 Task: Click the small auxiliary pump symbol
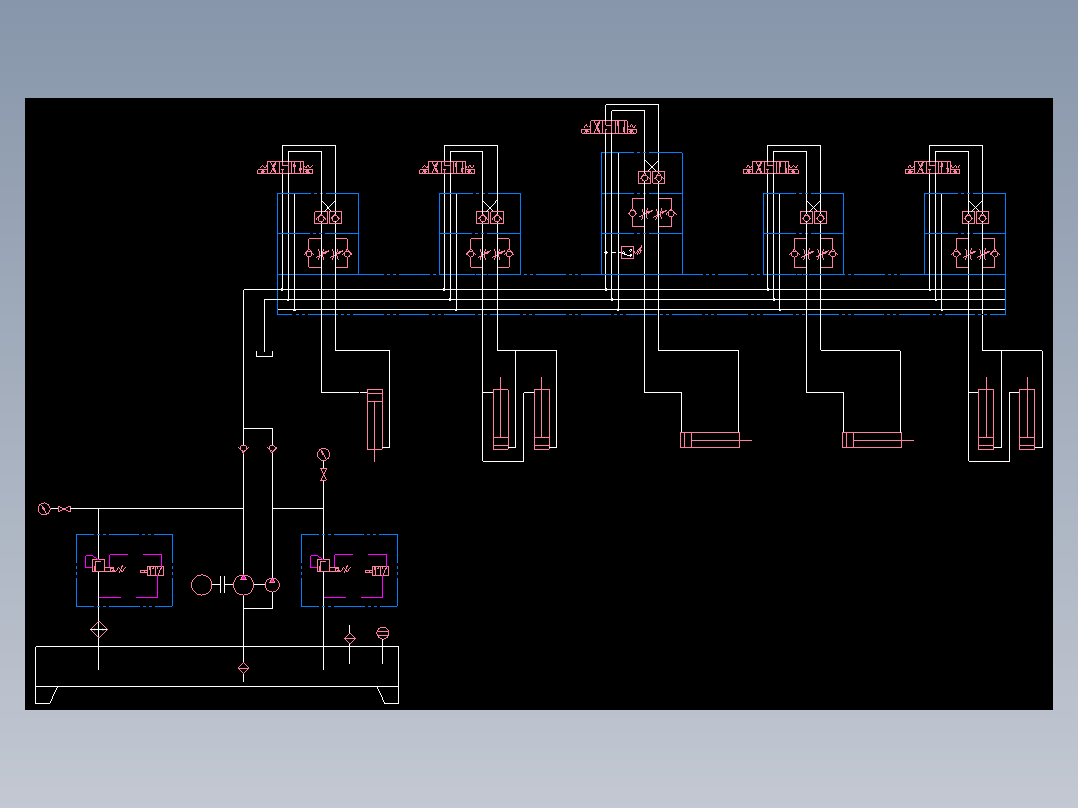coord(272,585)
